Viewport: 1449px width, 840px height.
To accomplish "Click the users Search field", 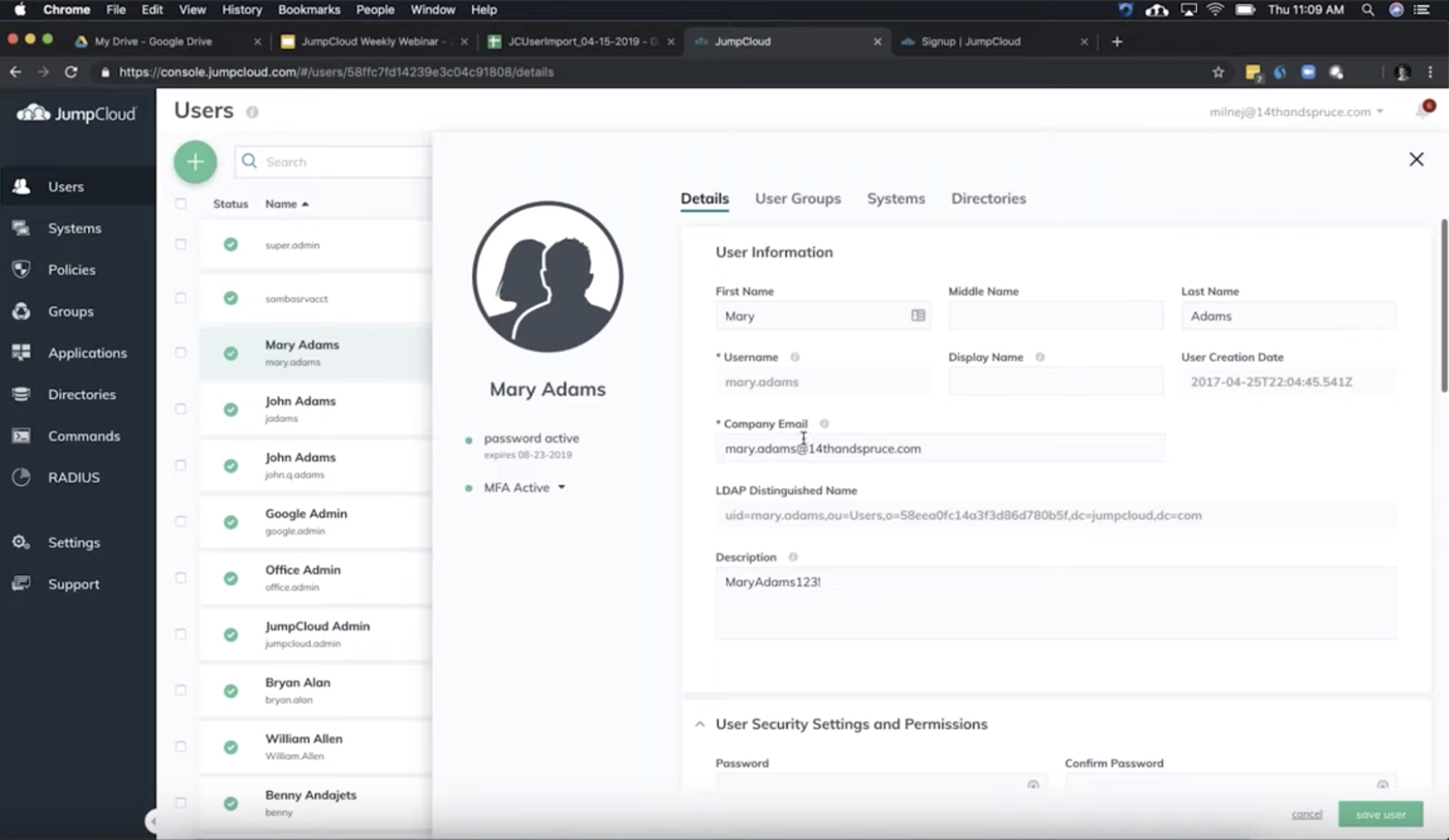I will click(x=333, y=162).
